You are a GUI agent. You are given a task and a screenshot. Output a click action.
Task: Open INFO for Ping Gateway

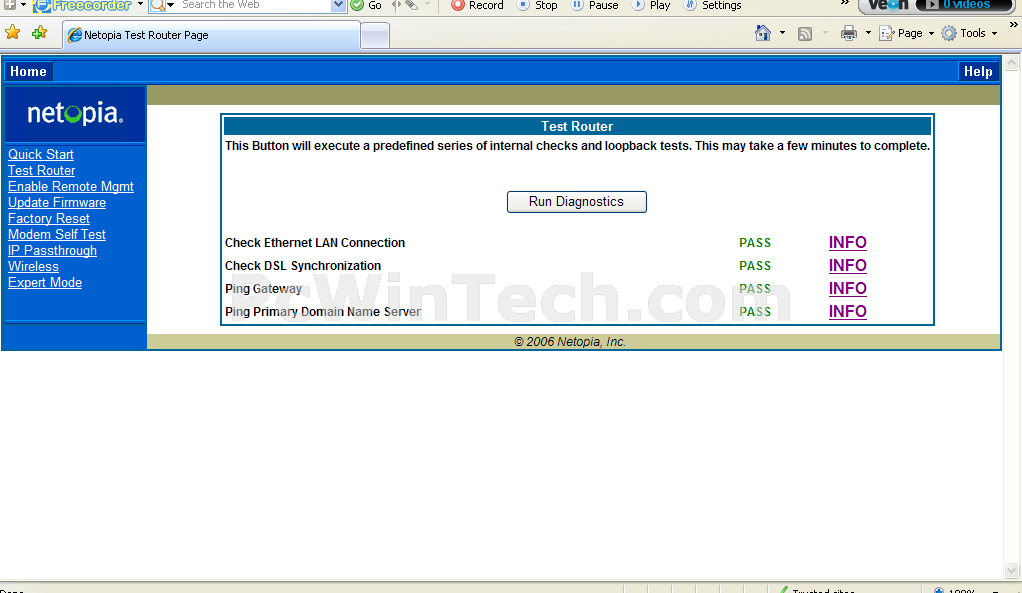point(847,289)
